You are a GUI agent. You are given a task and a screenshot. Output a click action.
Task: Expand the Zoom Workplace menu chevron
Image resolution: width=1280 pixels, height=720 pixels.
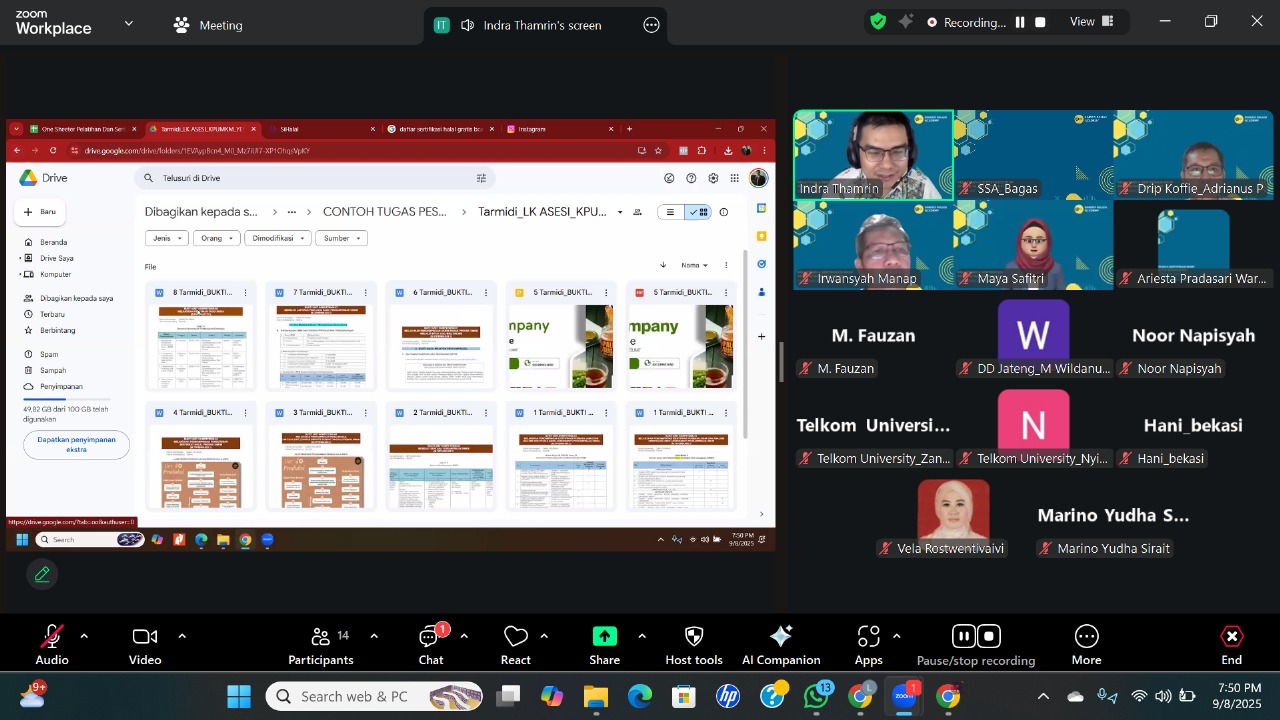point(128,23)
